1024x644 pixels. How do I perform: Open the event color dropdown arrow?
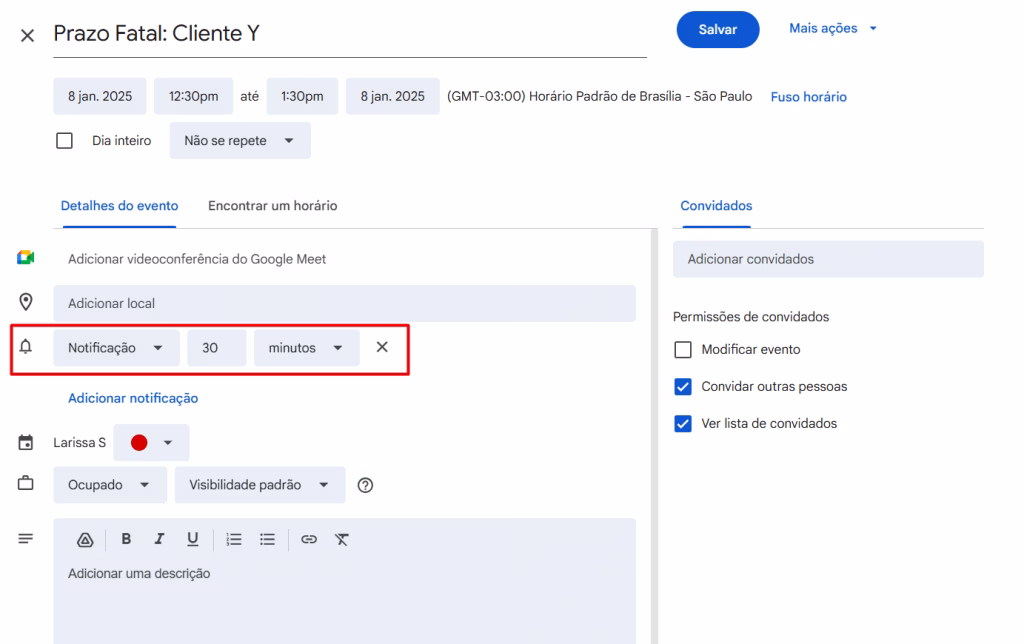coord(168,442)
